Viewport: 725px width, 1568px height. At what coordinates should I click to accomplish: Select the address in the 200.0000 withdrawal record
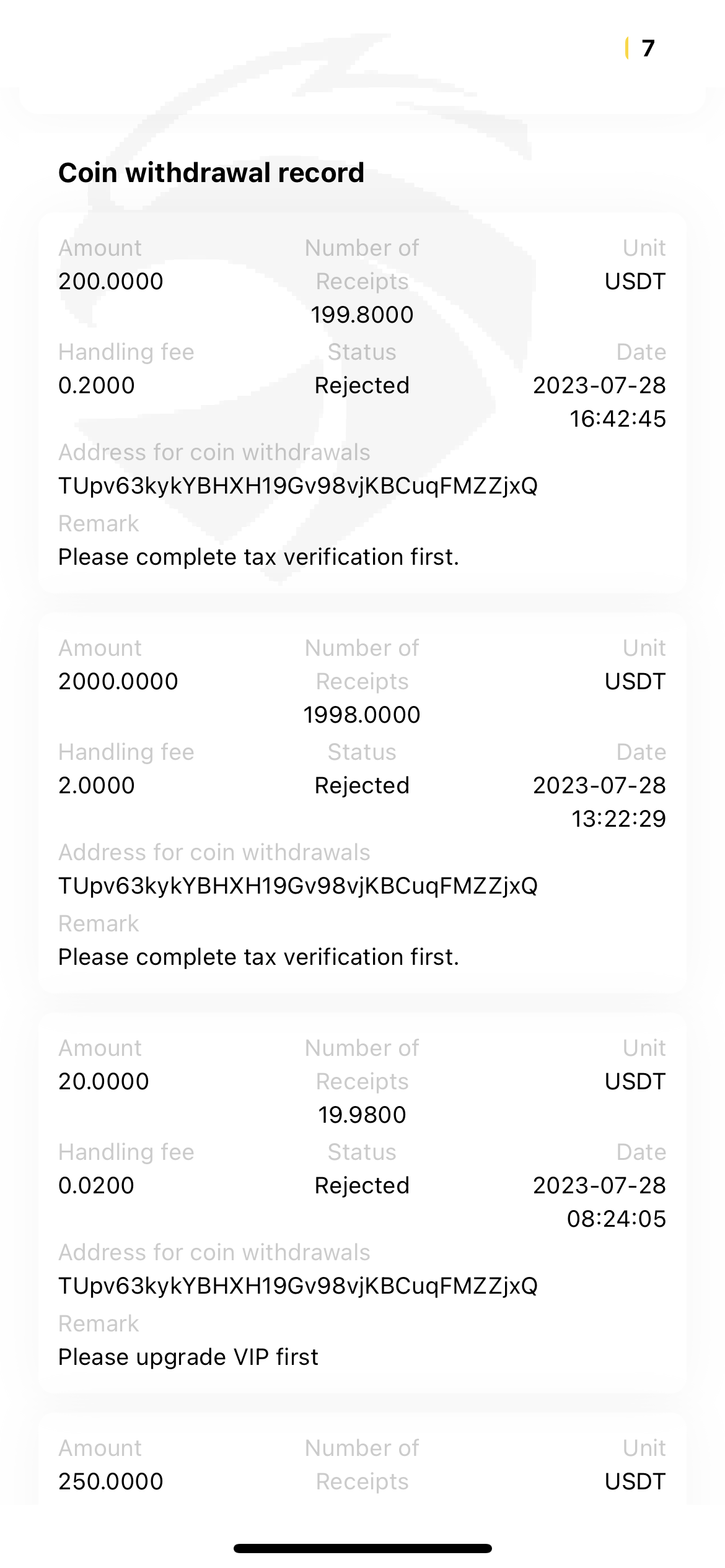tap(298, 486)
